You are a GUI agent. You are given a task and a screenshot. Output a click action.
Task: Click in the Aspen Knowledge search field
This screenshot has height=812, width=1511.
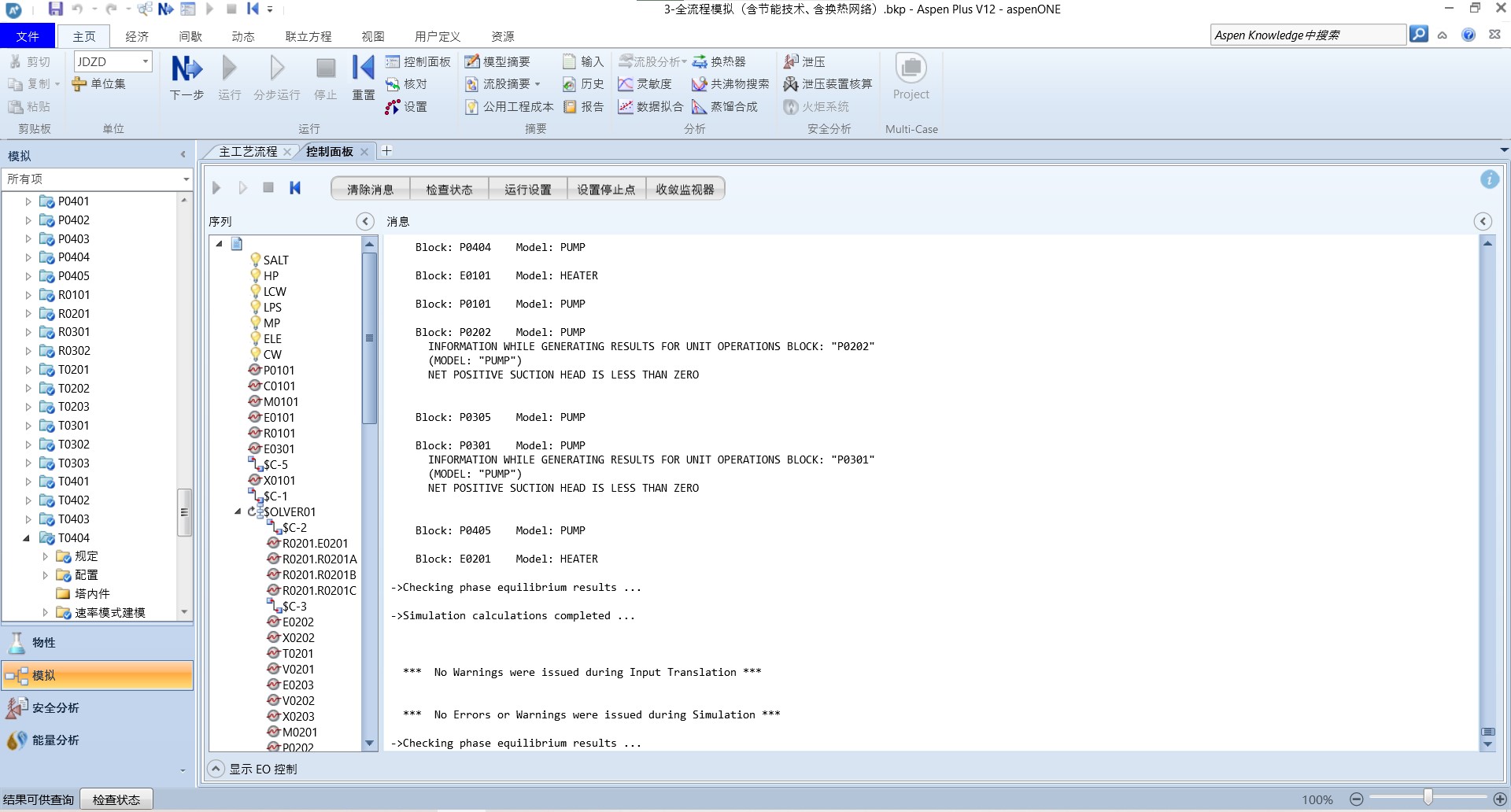click(x=1308, y=35)
